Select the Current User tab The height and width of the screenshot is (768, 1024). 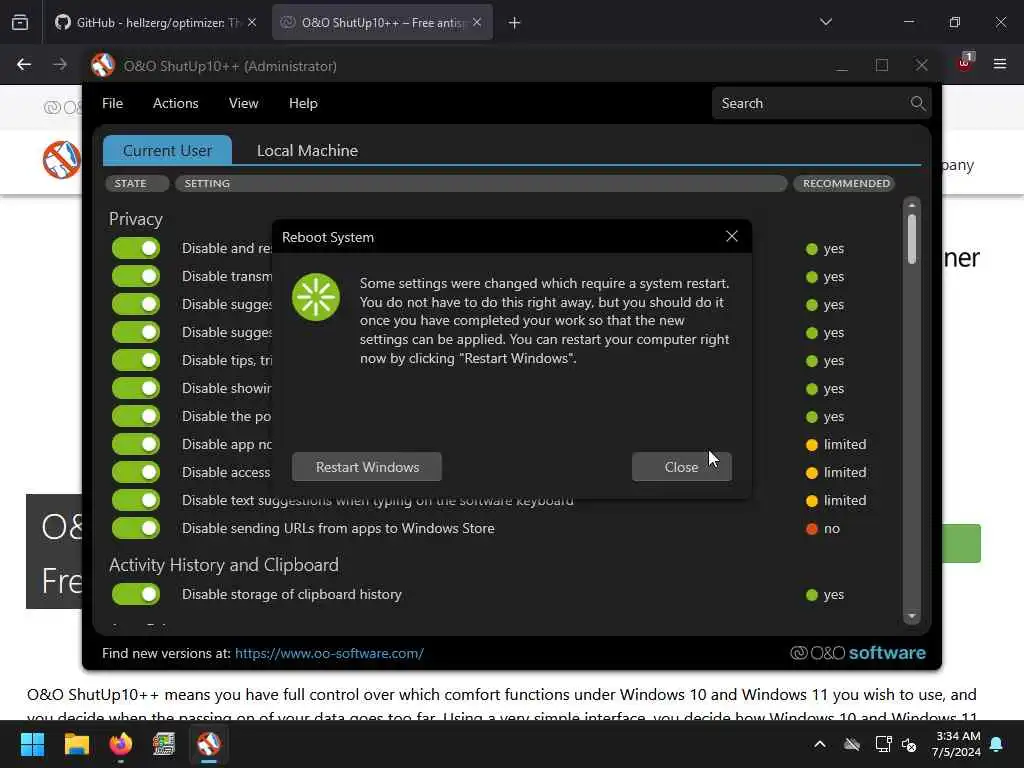(167, 151)
